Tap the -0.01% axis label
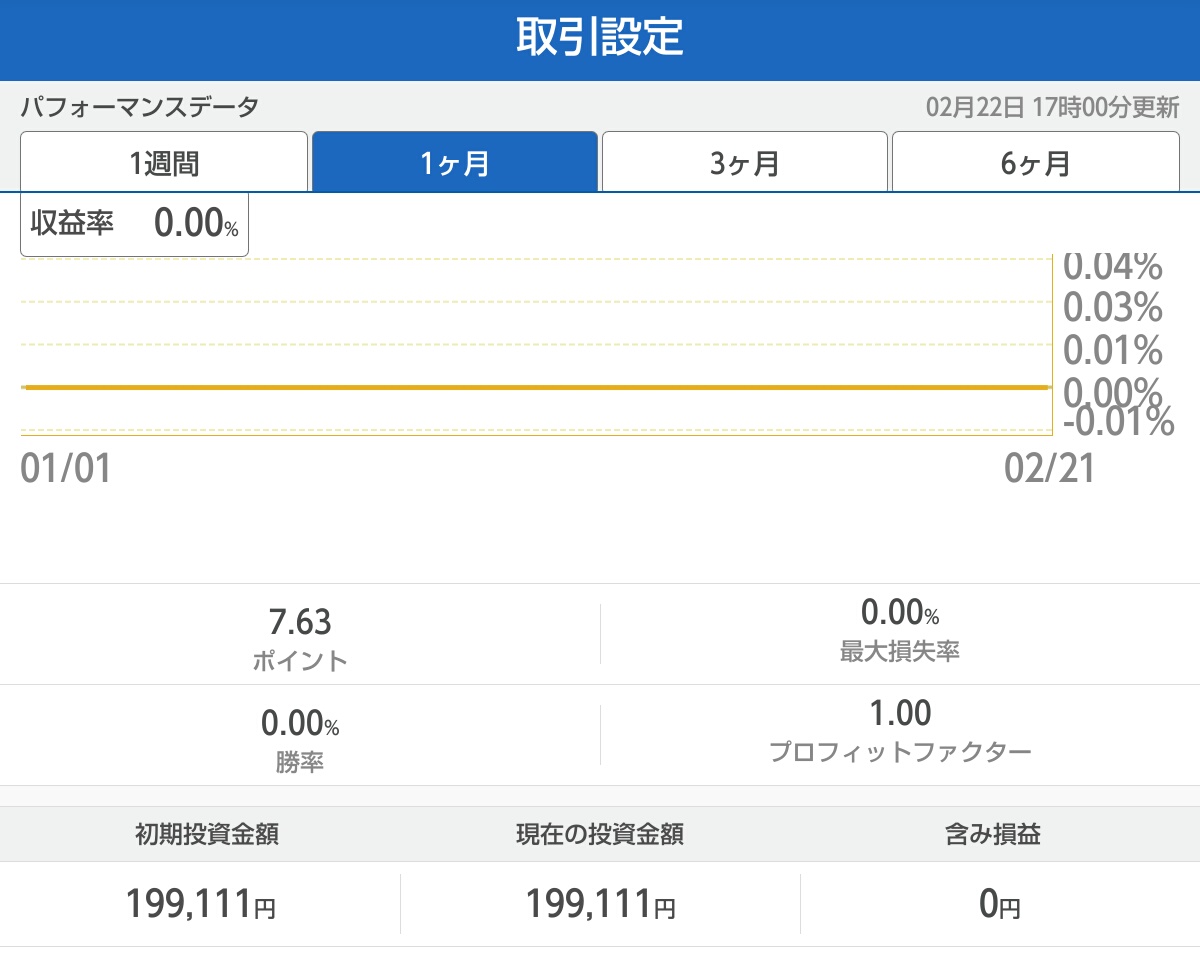 tap(1118, 423)
